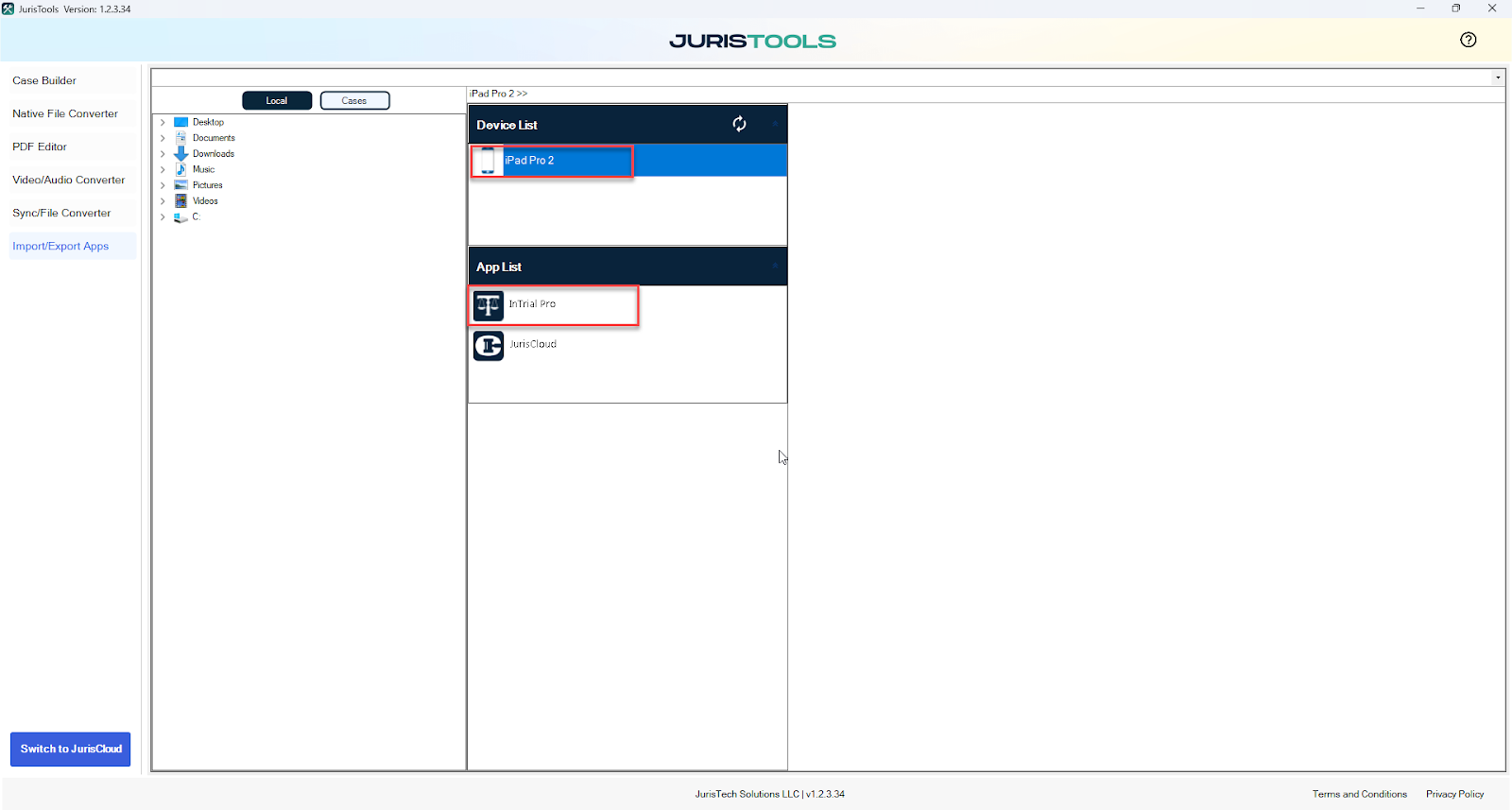
Task: Expand the Downloads tree node
Action: point(163,153)
